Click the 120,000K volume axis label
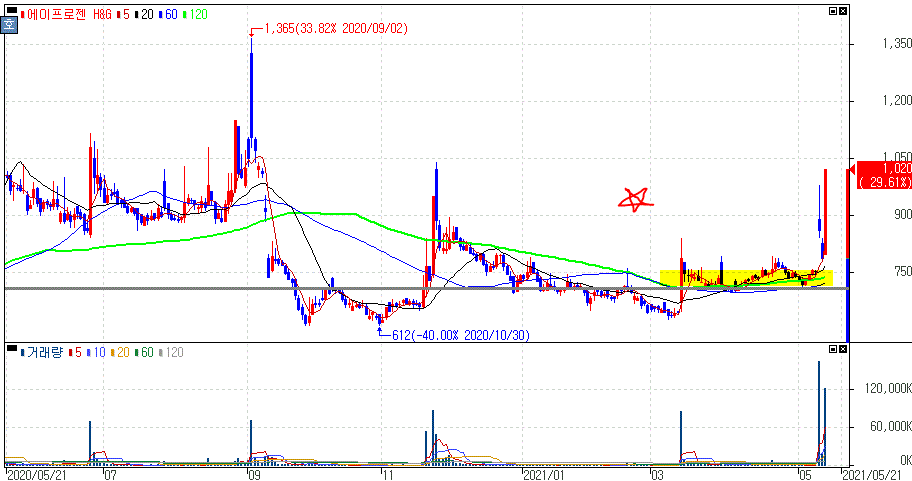This screenshot has width=912, height=481. click(x=888, y=389)
